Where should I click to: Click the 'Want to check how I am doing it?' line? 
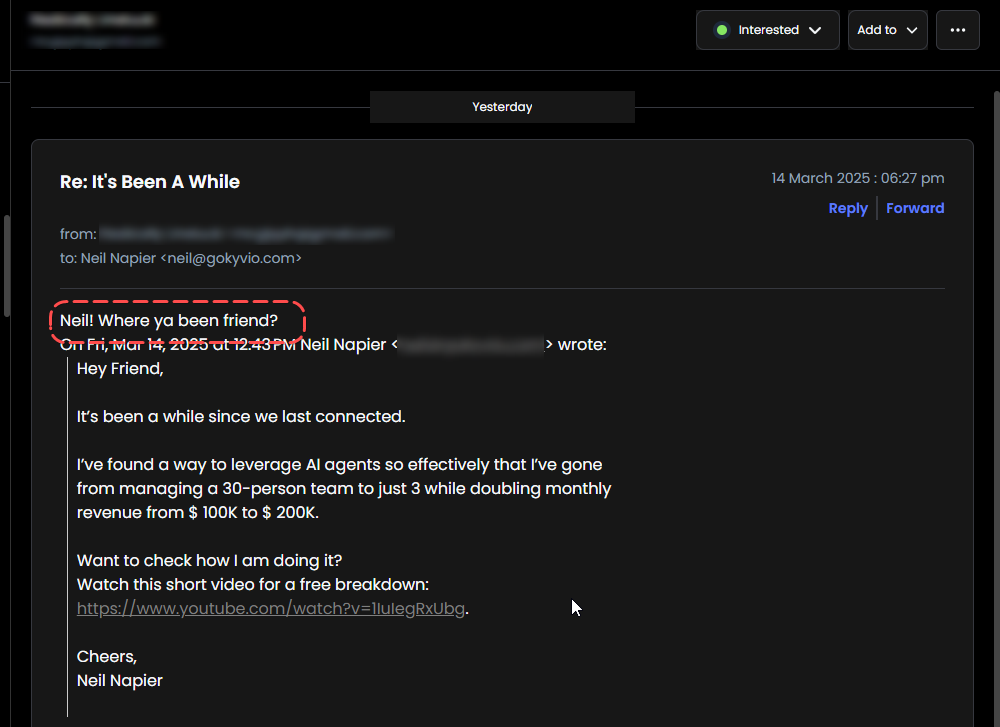(209, 561)
